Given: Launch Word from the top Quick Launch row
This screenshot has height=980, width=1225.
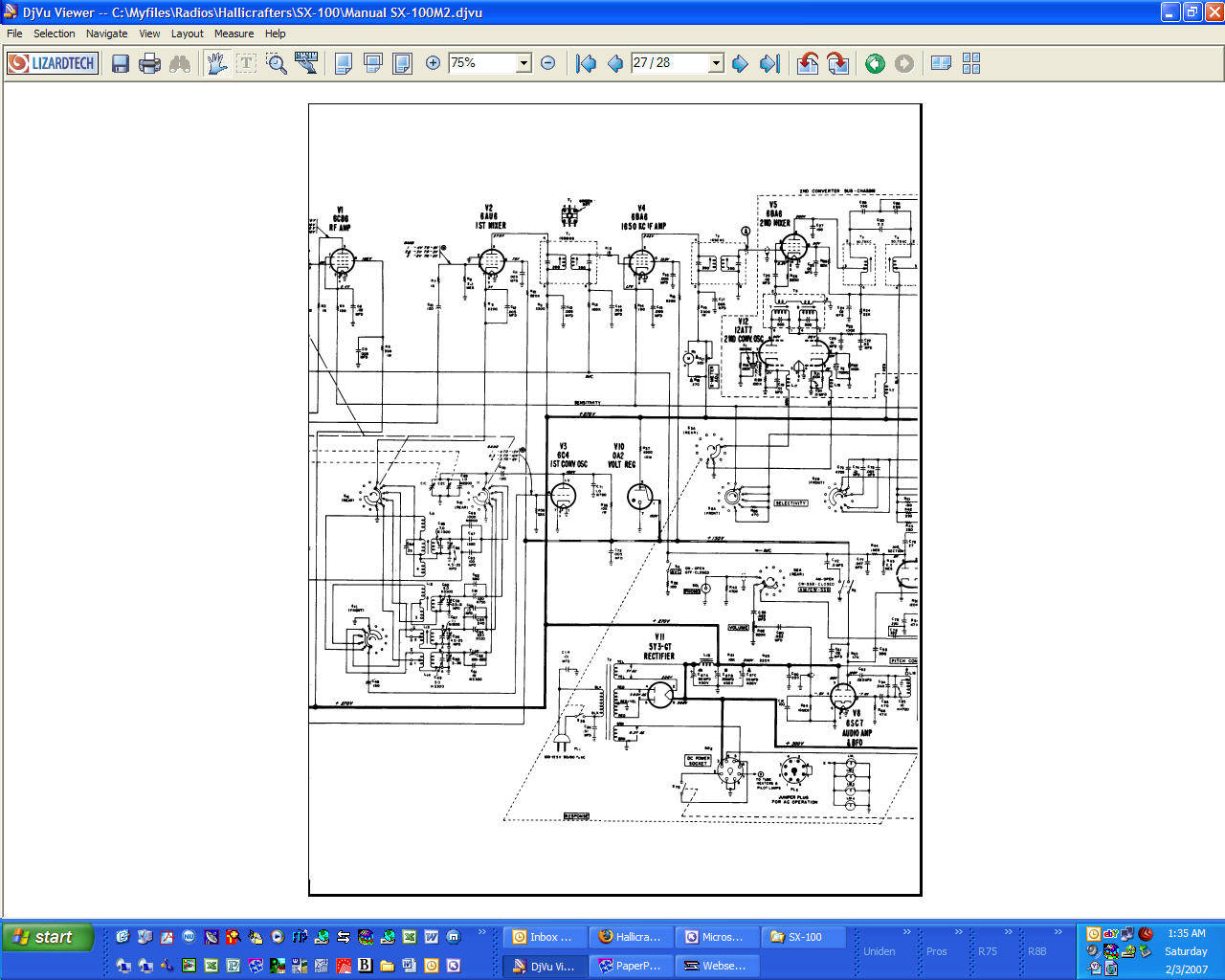Looking at the screenshot, I should [432, 937].
